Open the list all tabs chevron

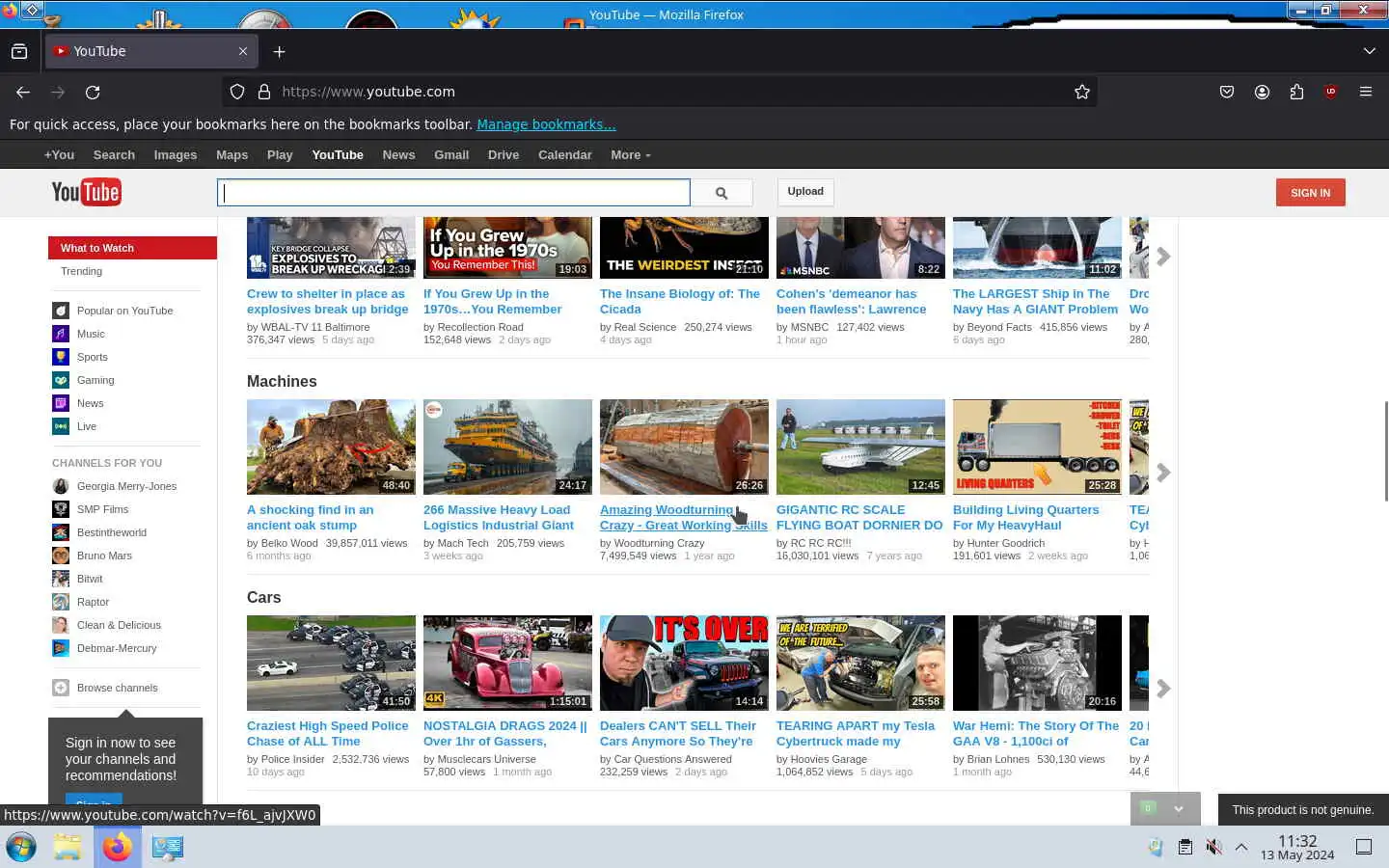1369,51
